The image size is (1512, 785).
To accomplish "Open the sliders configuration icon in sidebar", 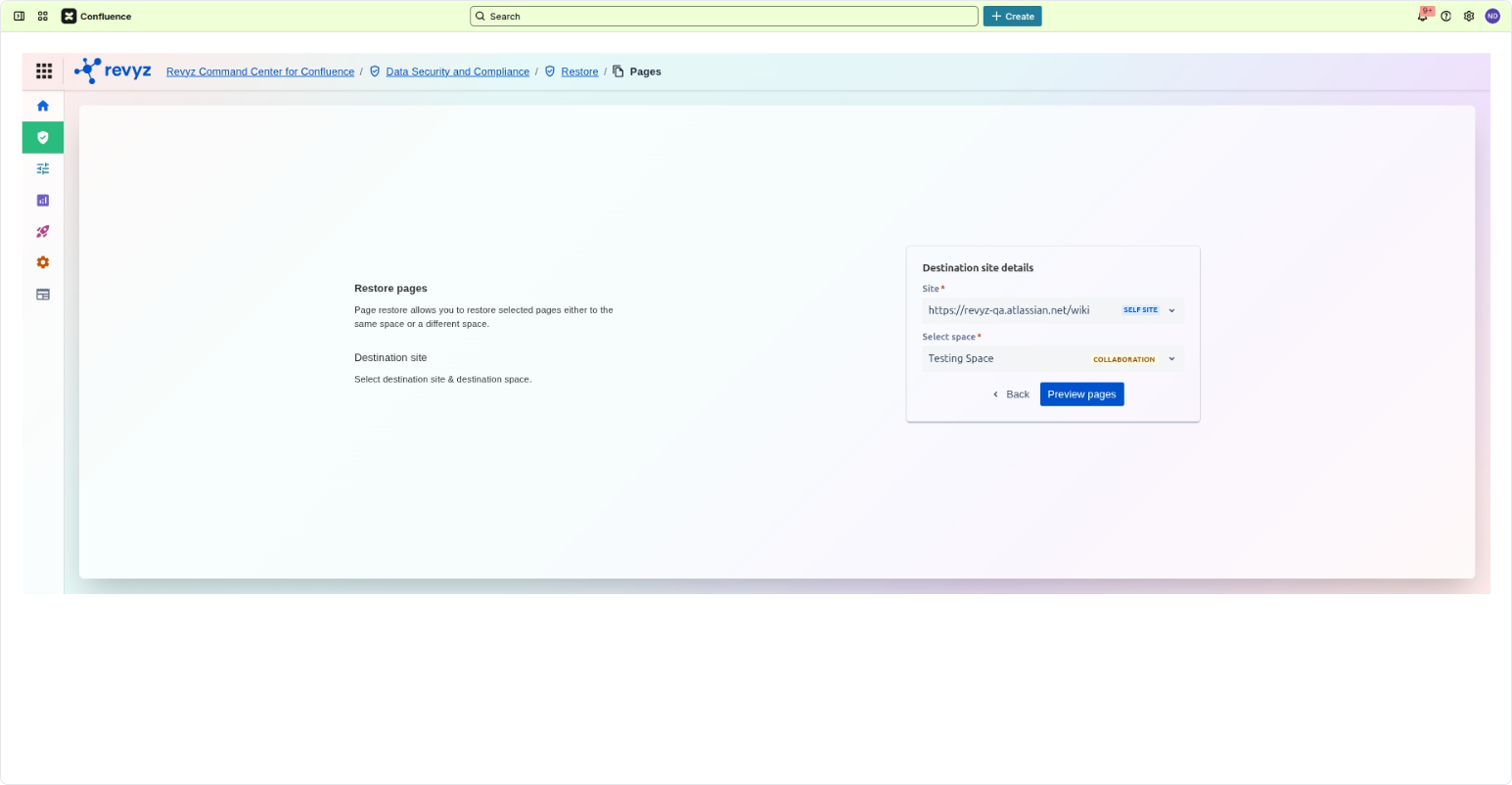I will tap(43, 168).
